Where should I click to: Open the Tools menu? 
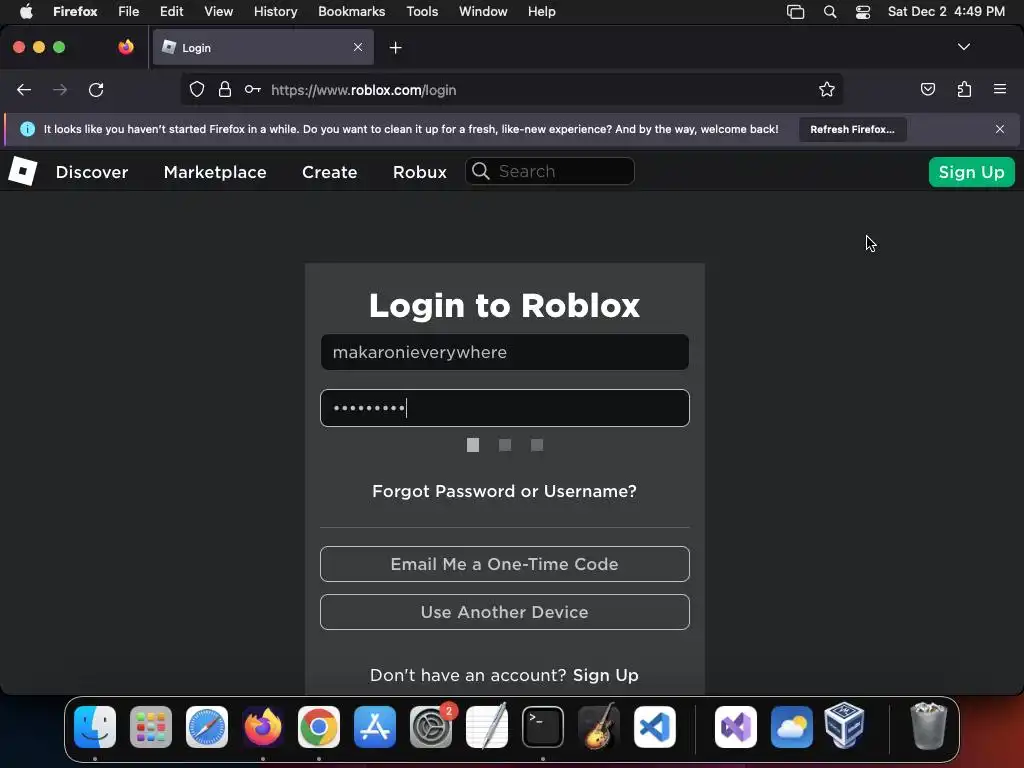[422, 11]
